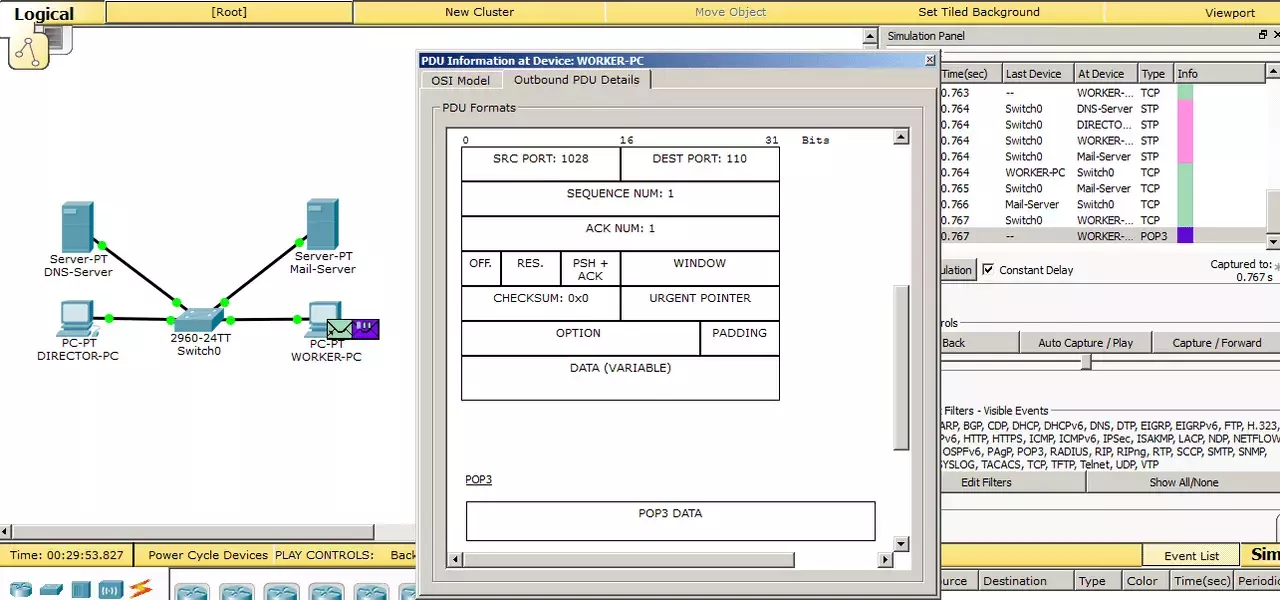Click workspace horizontal scroll left arrow
This screenshot has height=600, width=1280.
[6, 532]
